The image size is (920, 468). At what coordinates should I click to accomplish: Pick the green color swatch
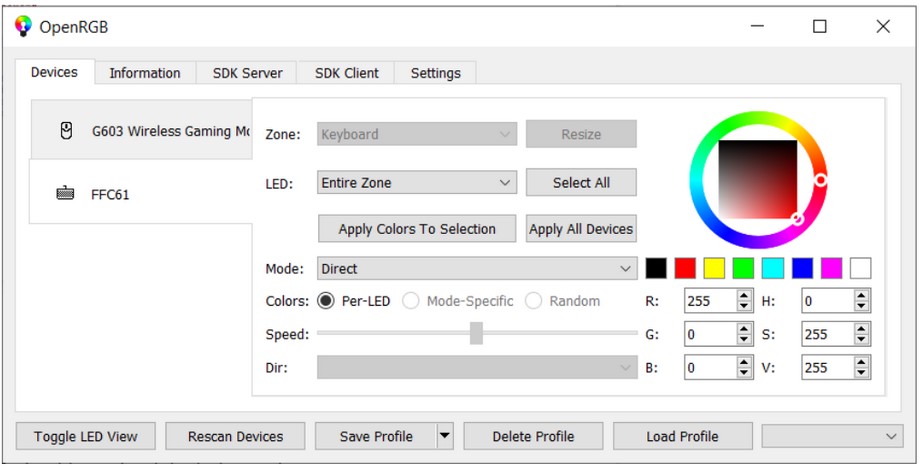click(x=743, y=268)
